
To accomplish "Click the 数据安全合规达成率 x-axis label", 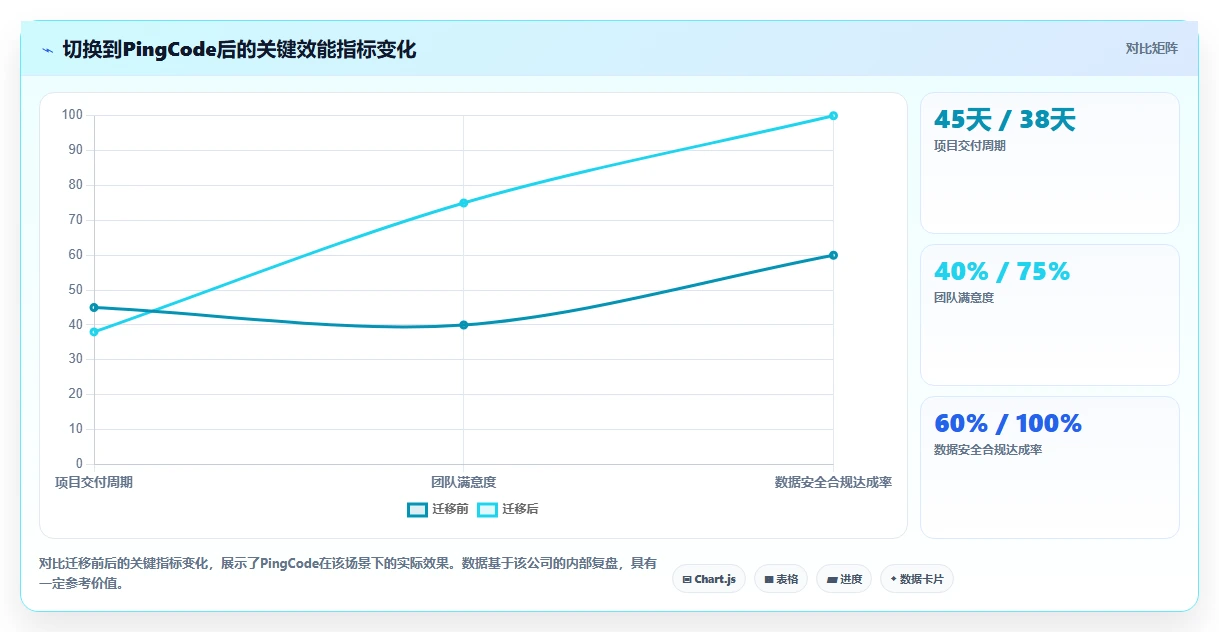I will pyautogui.click(x=833, y=482).
